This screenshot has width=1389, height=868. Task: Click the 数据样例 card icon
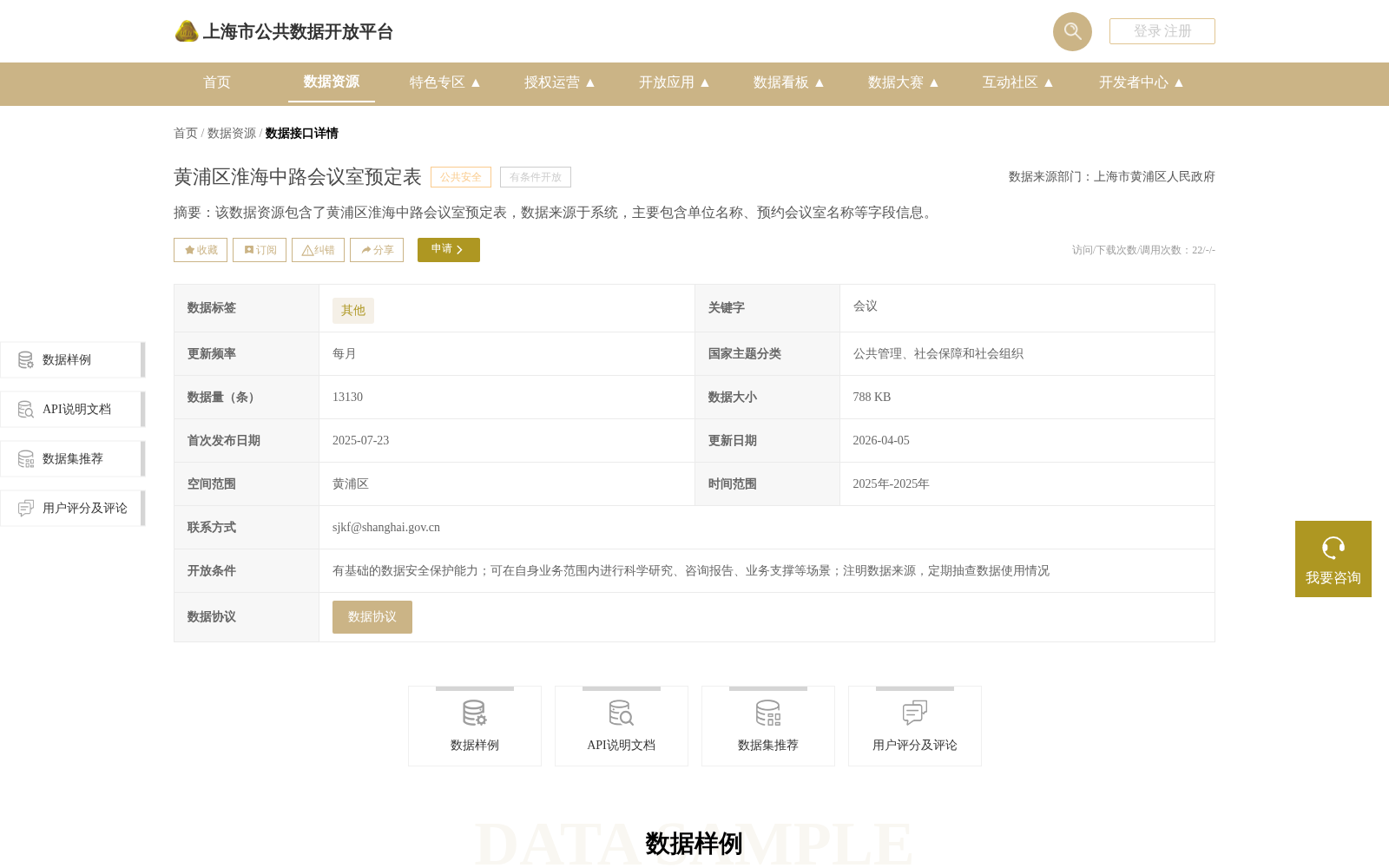tap(475, 713)
